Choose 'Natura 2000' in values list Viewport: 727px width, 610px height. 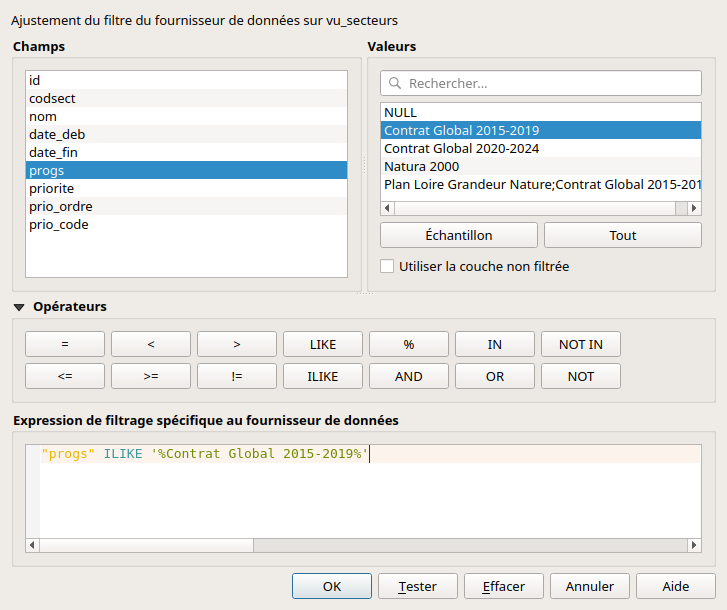pos(540,166)
